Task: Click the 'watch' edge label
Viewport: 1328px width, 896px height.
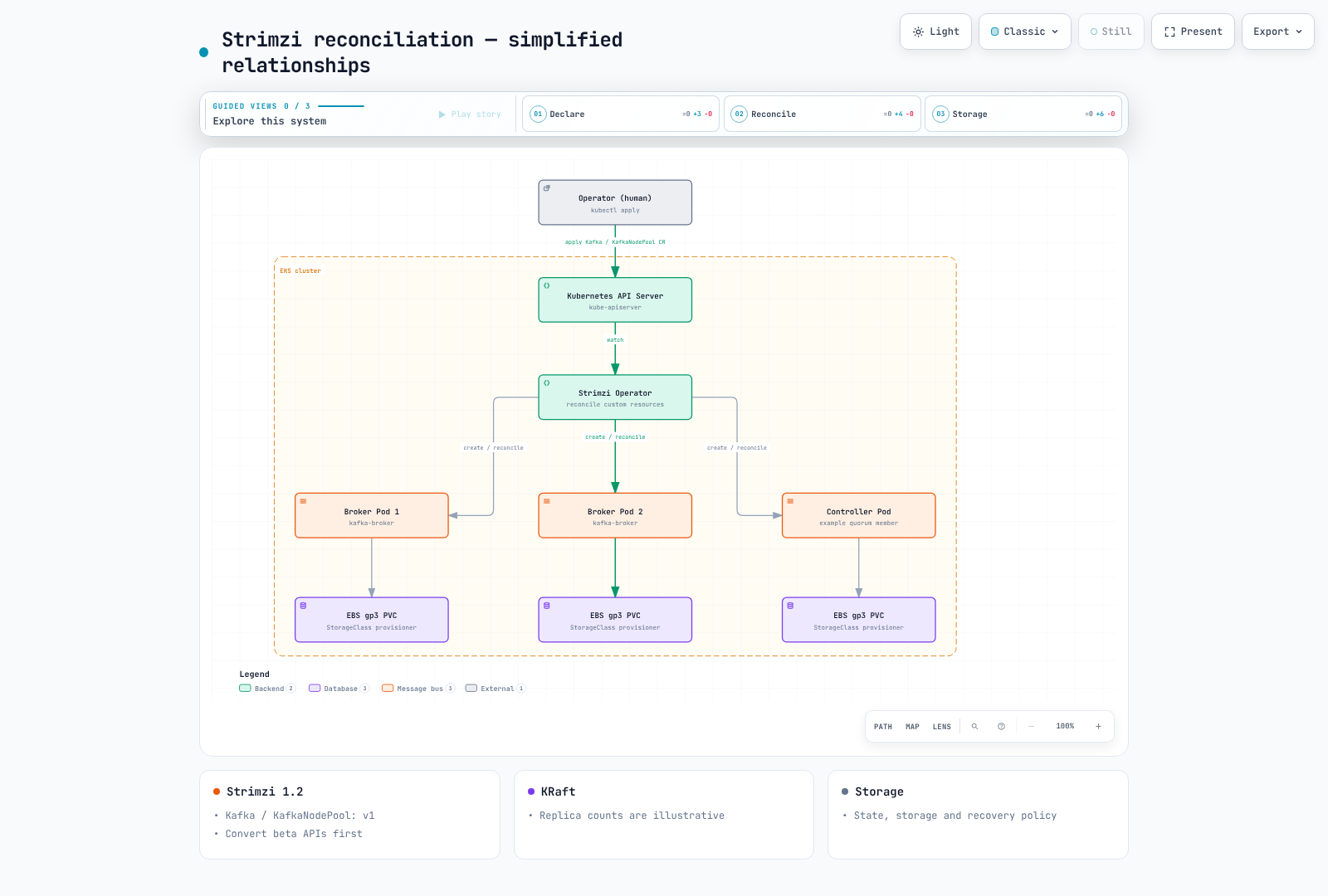Action: point(615,340)
